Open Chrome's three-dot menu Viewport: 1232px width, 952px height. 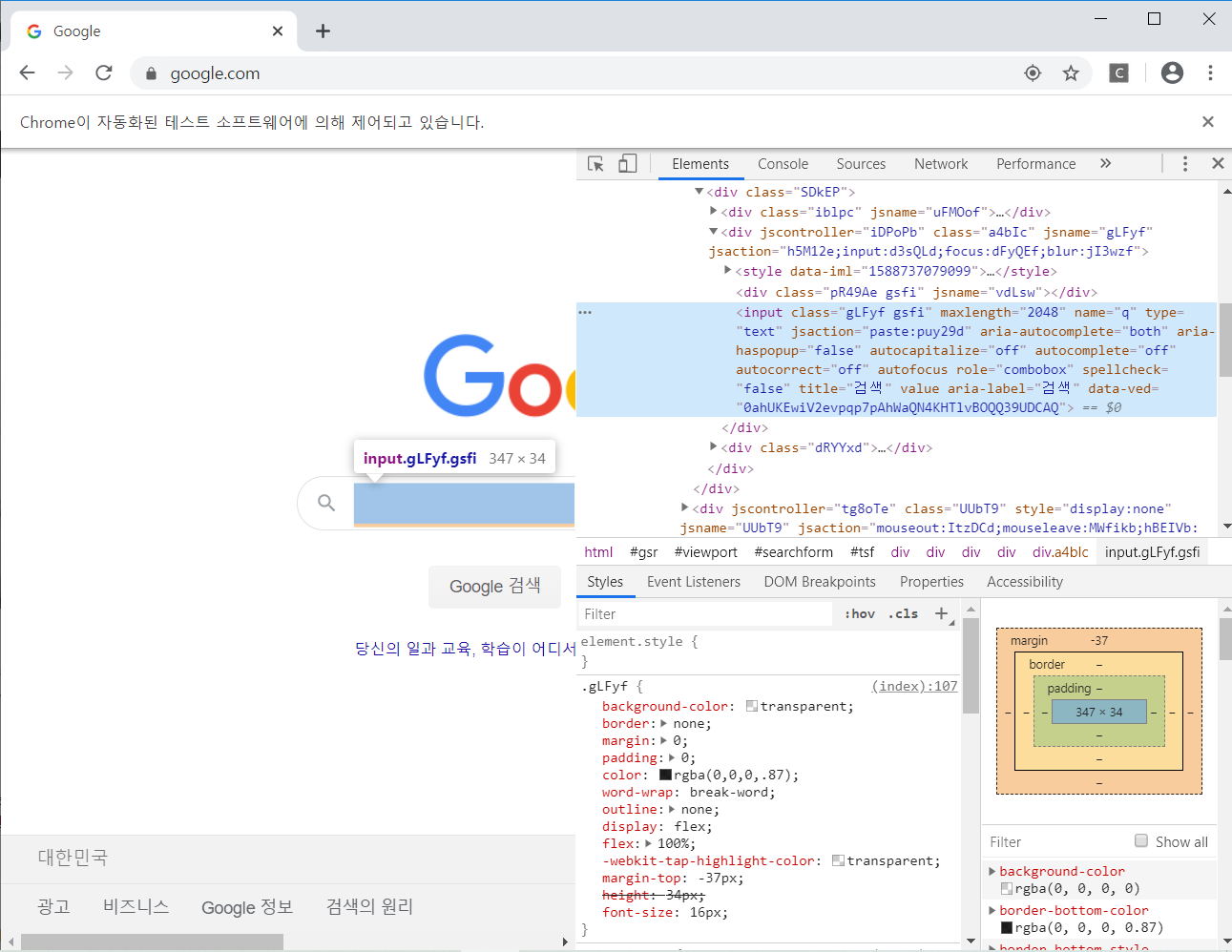coord(1210,72)
